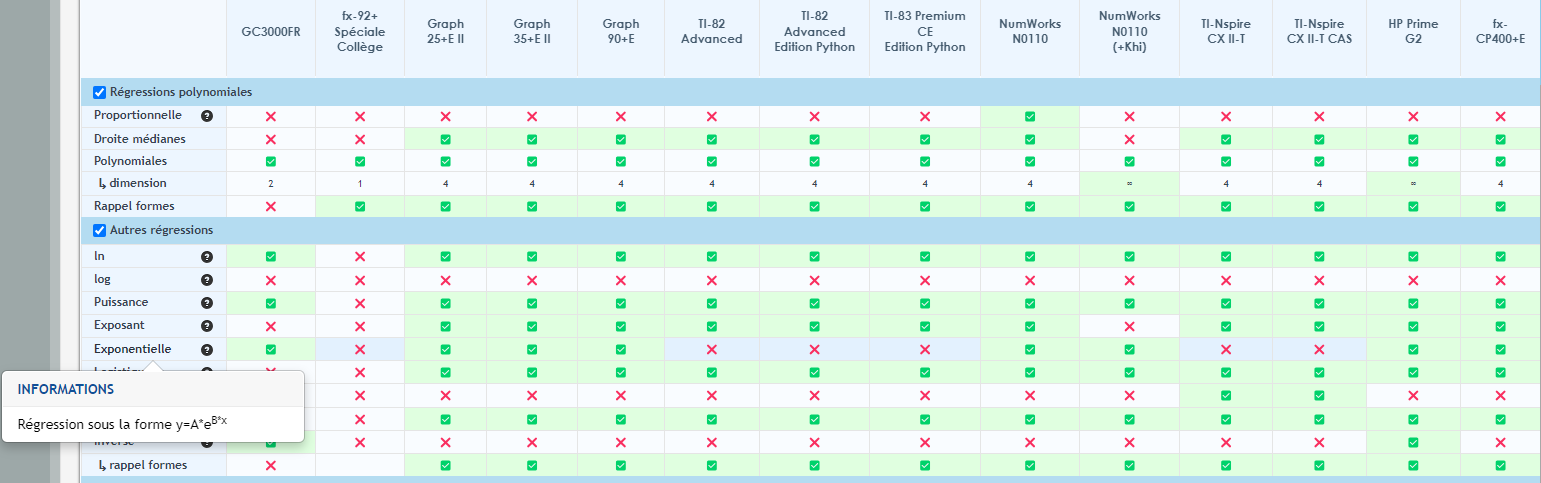The width and height of the screenshot is (1541, 483).
Task: Click Exponentielle cross for TI-Nspire CX II-T CAS
Action: coord(1319,350)
